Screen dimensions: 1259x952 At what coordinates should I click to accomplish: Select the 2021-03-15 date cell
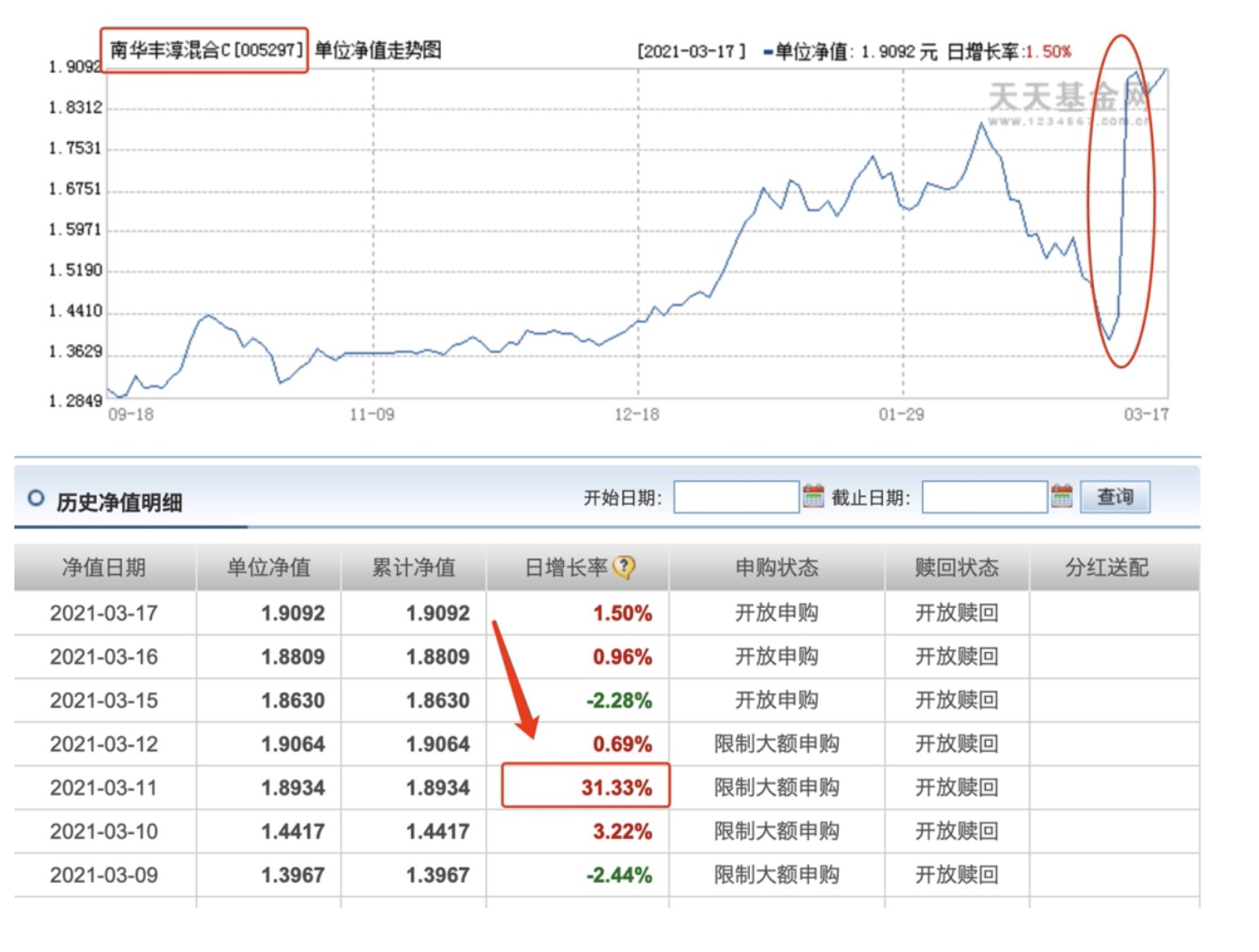pyautogui.click(x=104, y=701)
